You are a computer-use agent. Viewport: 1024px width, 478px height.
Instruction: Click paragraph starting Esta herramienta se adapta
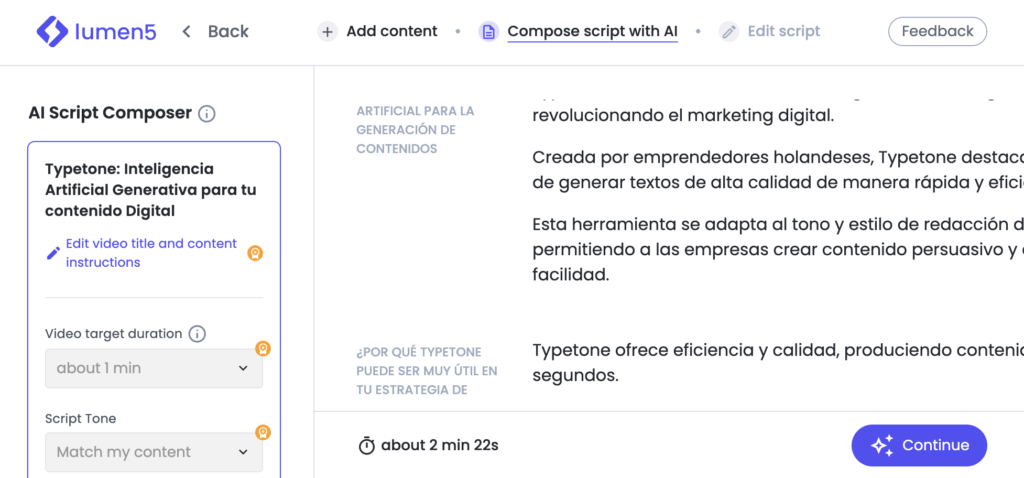tap(778, 249)
